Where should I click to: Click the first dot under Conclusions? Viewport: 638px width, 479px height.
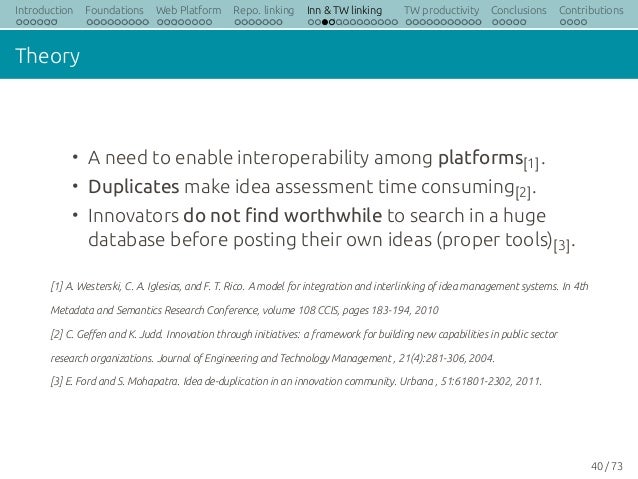click(495, 22)
